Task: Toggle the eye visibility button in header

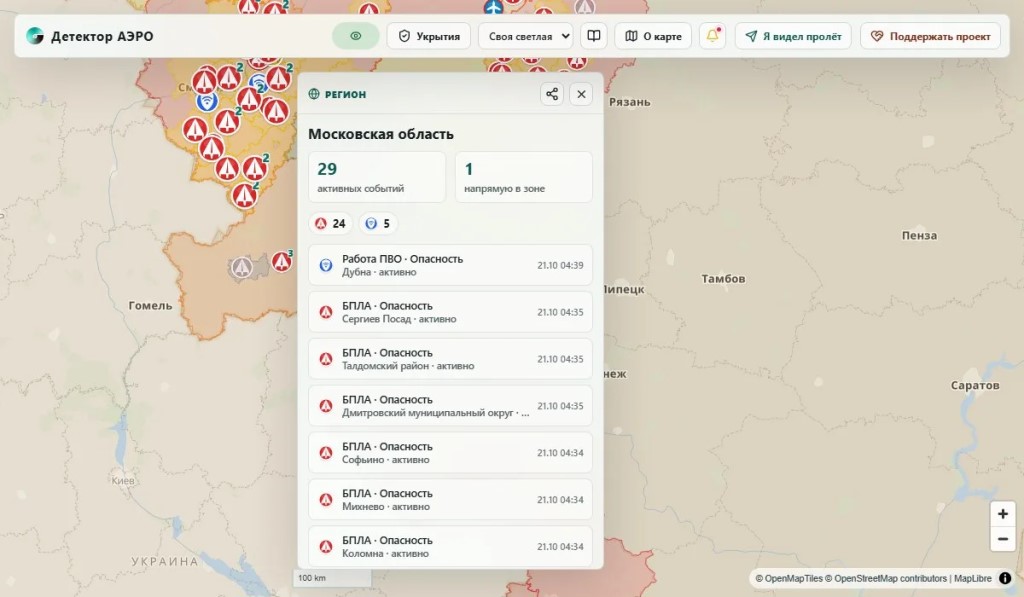Action: click(355, 36)
